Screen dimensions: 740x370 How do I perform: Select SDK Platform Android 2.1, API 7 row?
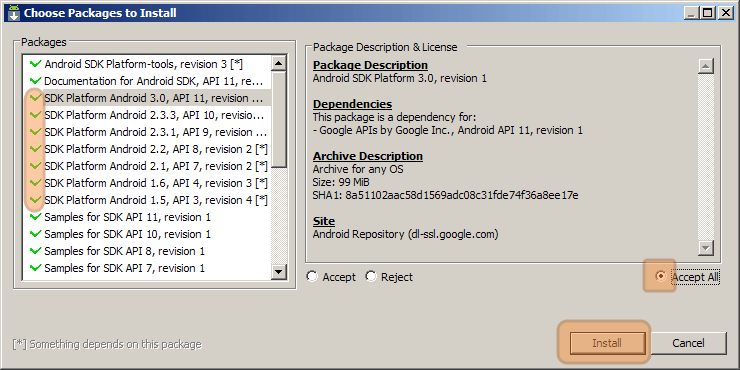pyautogui.click(x=147, y=166)
